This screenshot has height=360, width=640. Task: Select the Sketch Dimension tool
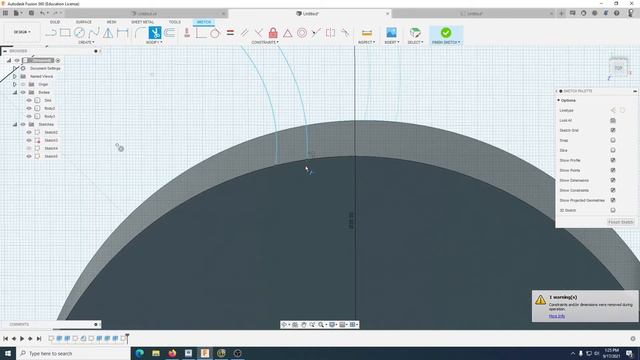[x=122, y=33]
